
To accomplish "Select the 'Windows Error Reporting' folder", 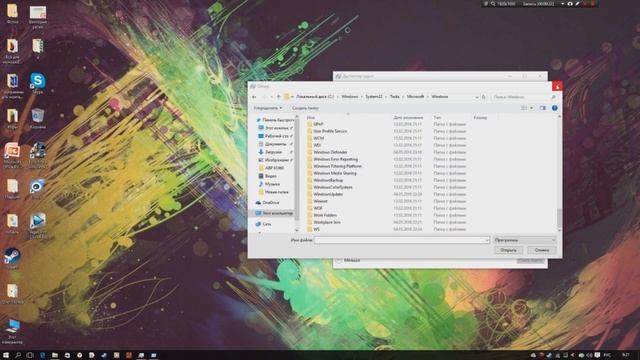I will coord(336,159).
